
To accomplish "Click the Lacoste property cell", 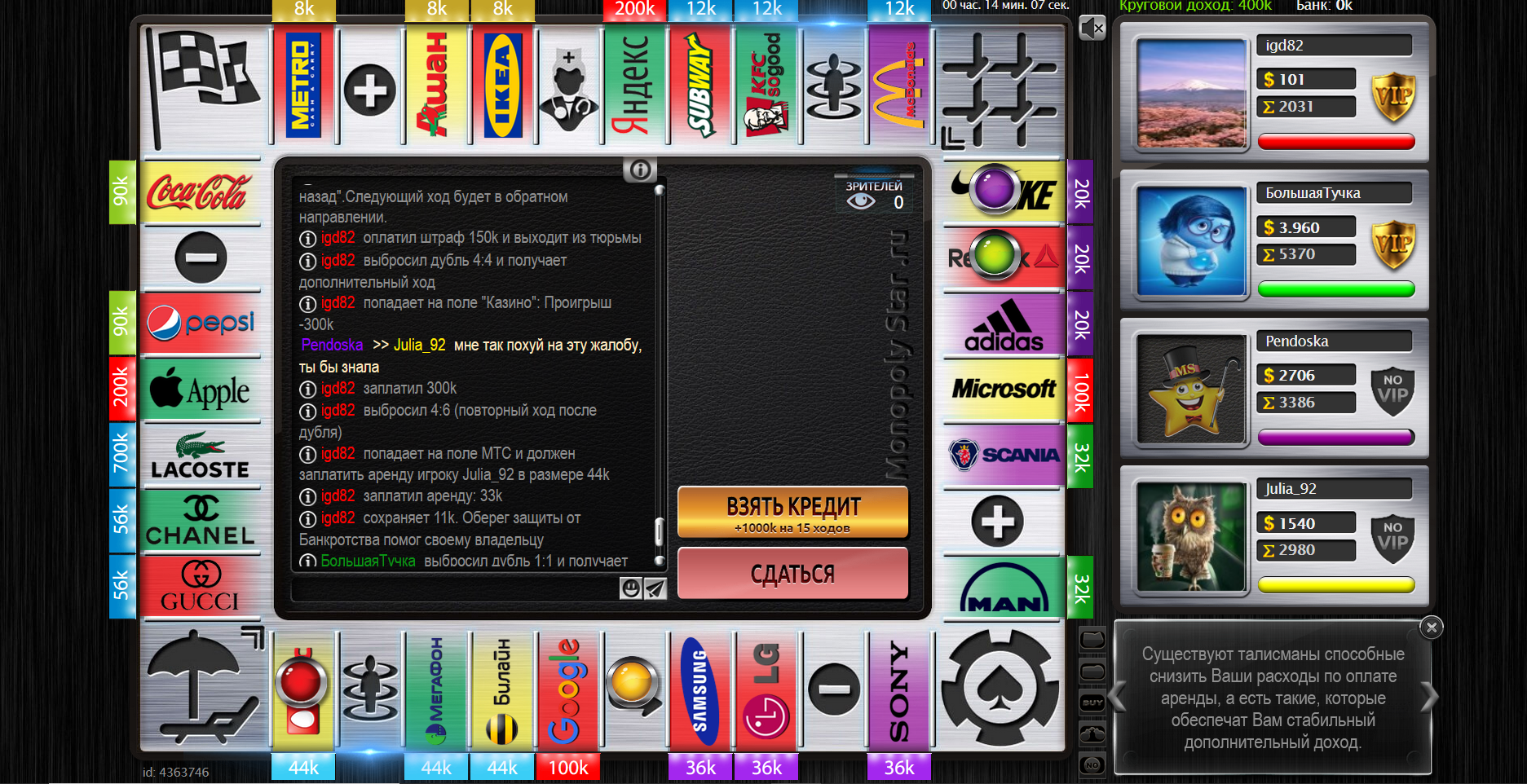I will click(201, 456).
